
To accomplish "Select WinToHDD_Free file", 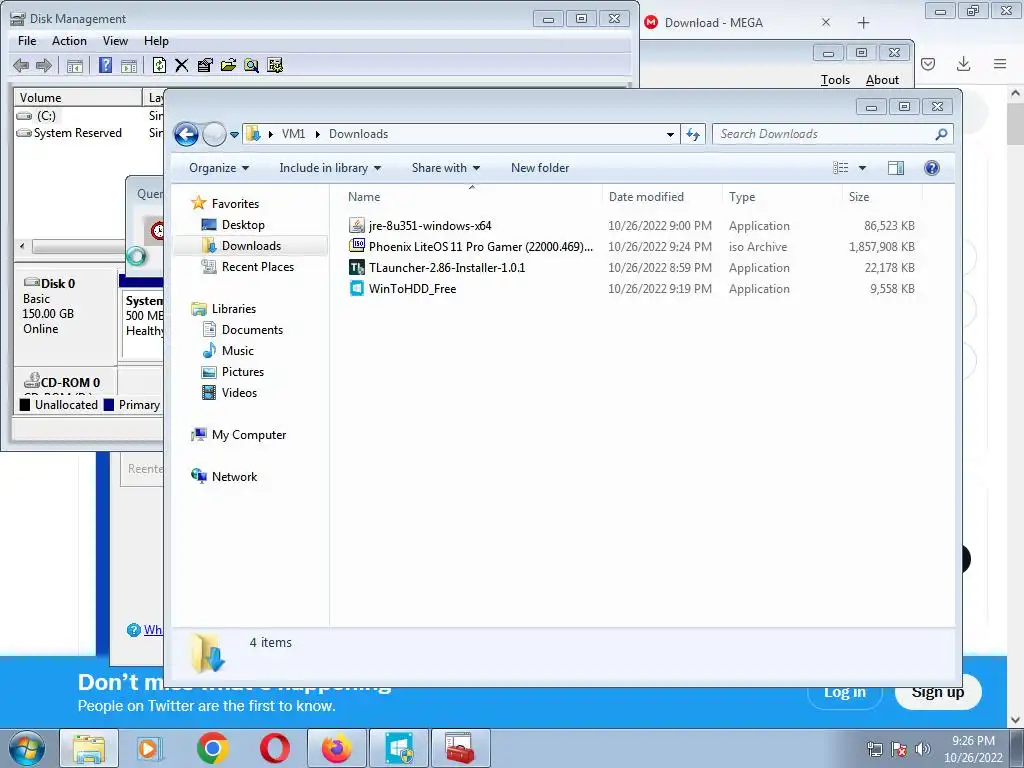I will click(412, 289).
